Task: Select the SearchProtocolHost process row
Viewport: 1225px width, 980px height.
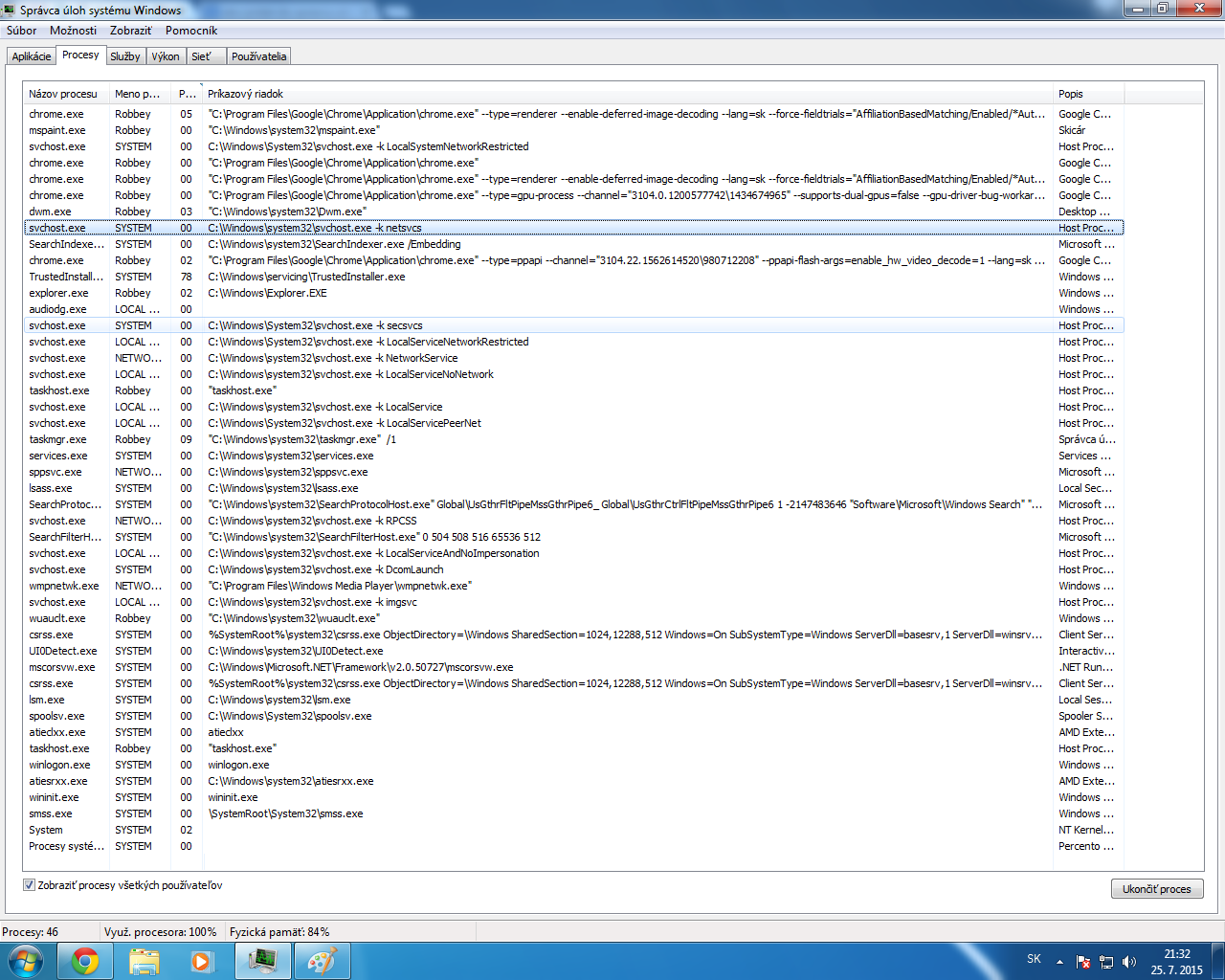Action: pyautogui.click(x=573, y=504)
